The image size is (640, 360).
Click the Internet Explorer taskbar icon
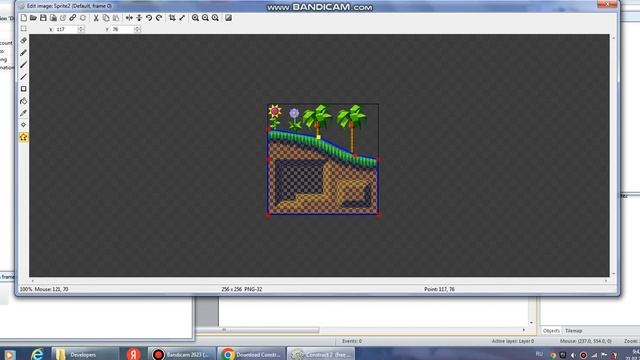click(38, 354)
